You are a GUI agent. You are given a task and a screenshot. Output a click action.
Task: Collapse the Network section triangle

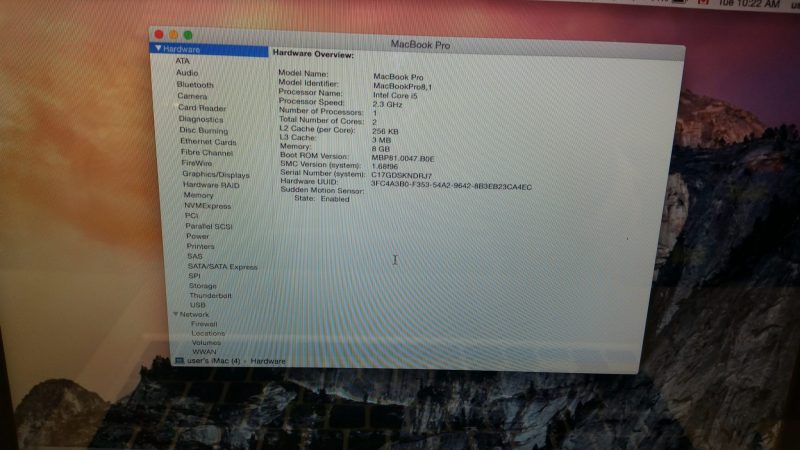(174, 314)
